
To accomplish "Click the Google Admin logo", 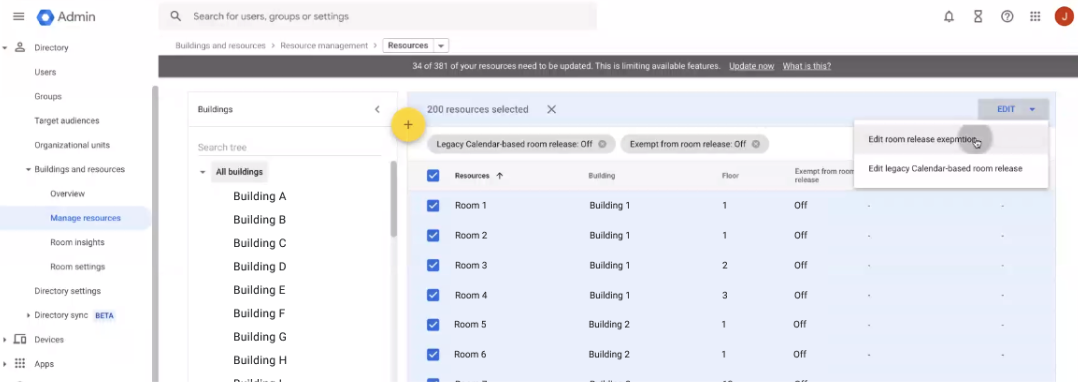I will point(66,17).
